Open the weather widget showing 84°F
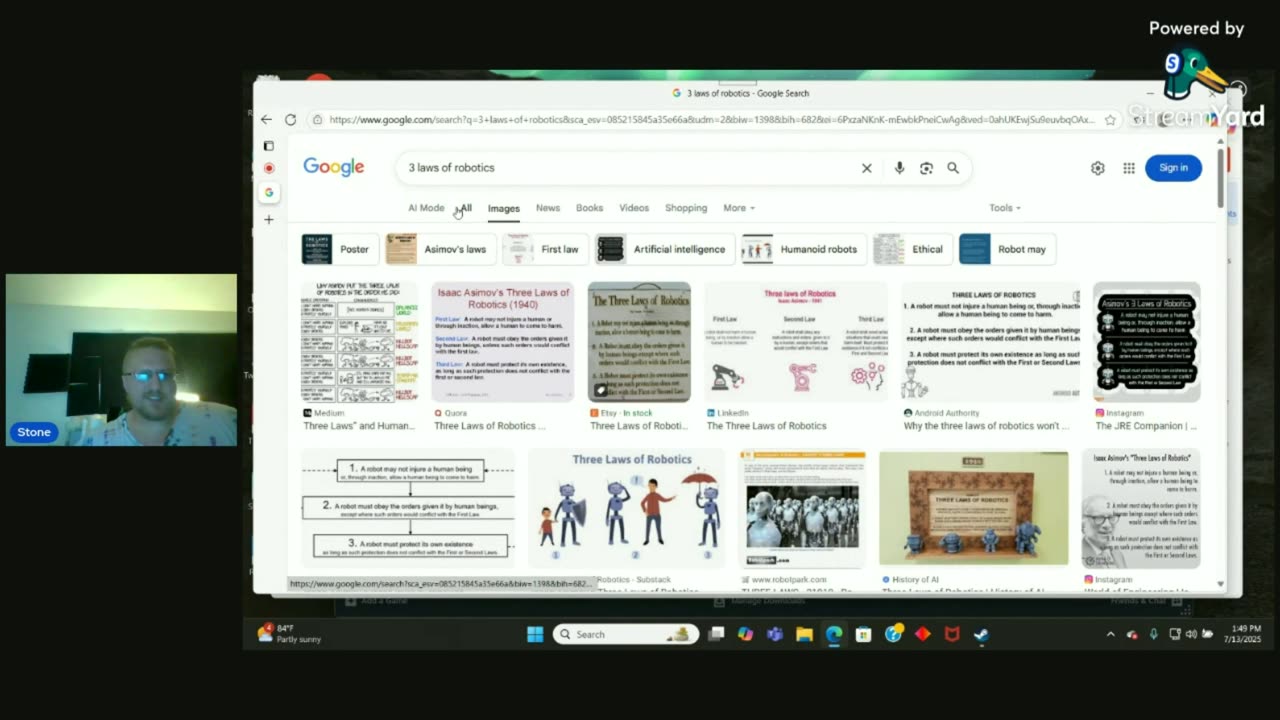This screenshot has height=720, width=1280. [x=290, y=633]
